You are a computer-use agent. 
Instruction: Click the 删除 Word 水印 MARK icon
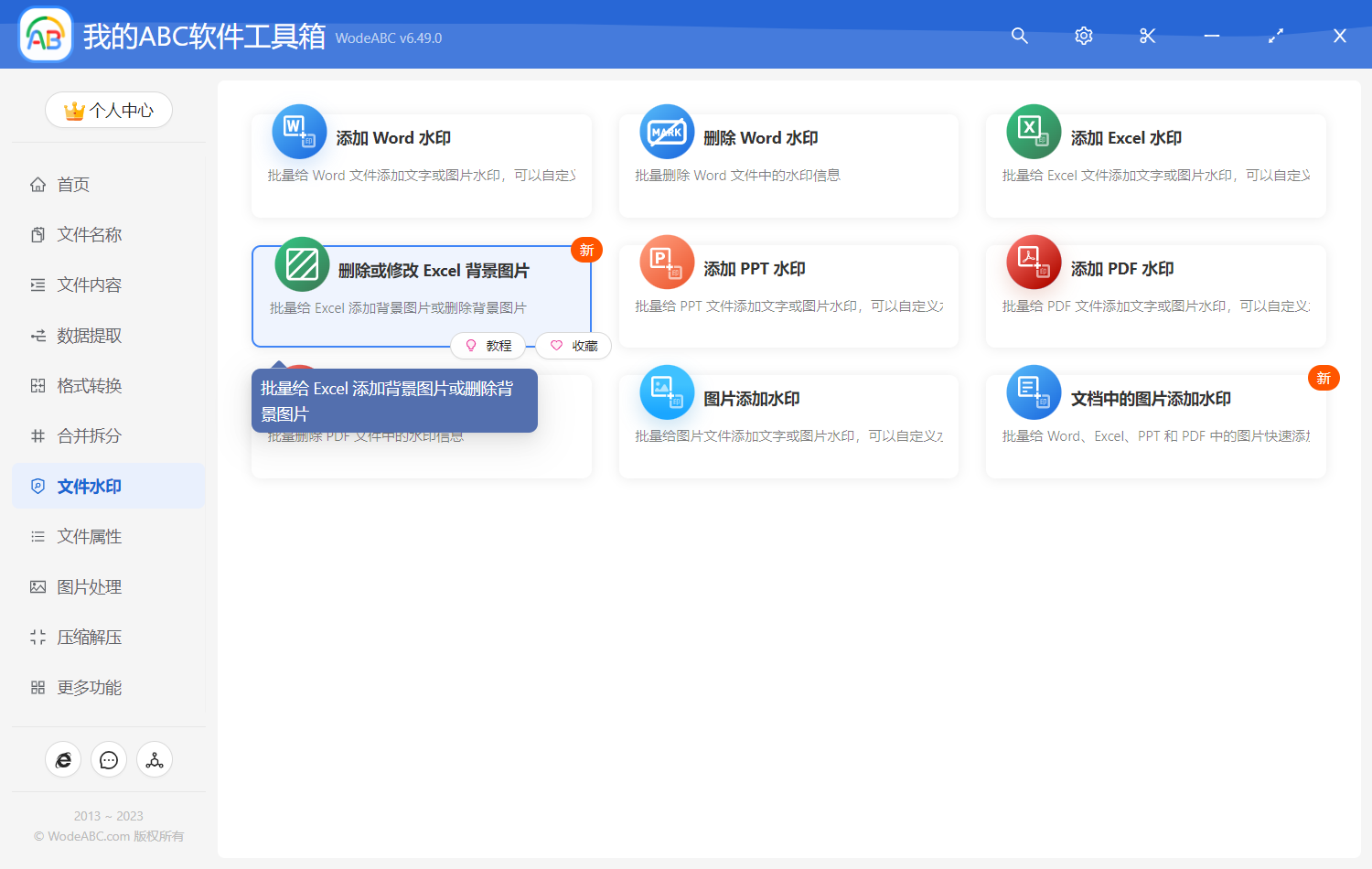coord(667,132)
